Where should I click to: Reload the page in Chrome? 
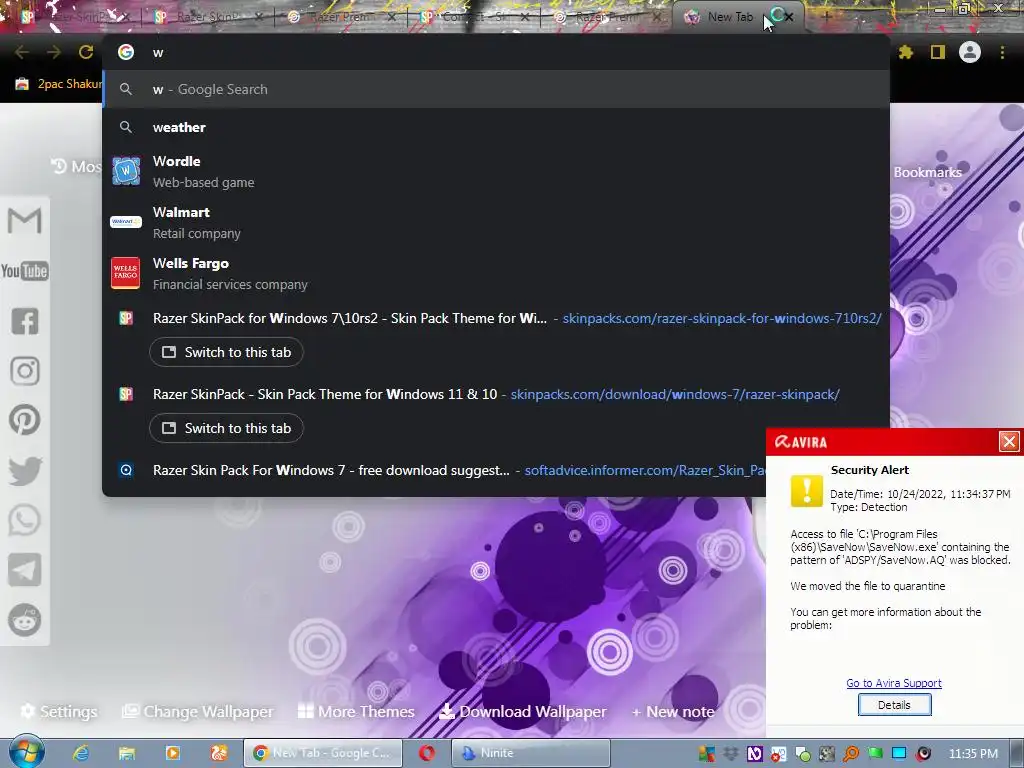click(x=86, y=52)
